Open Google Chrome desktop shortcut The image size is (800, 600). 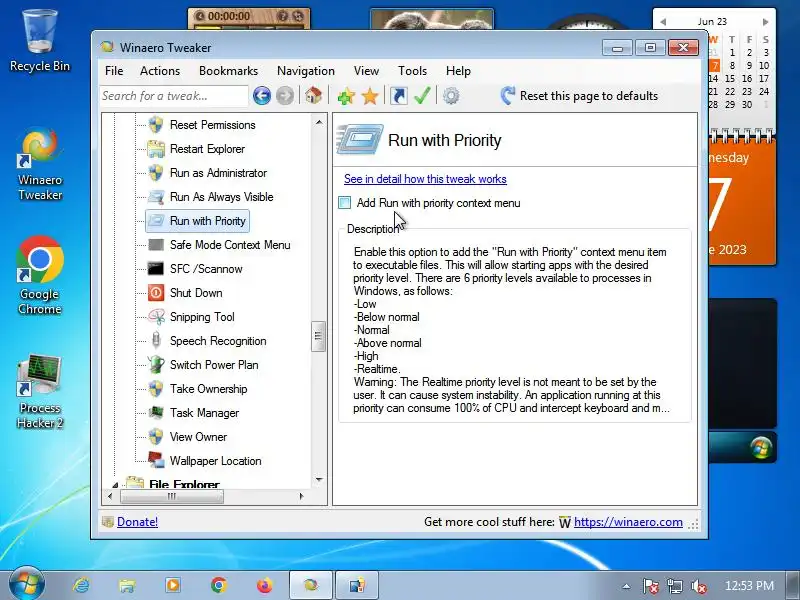point(40,276)
